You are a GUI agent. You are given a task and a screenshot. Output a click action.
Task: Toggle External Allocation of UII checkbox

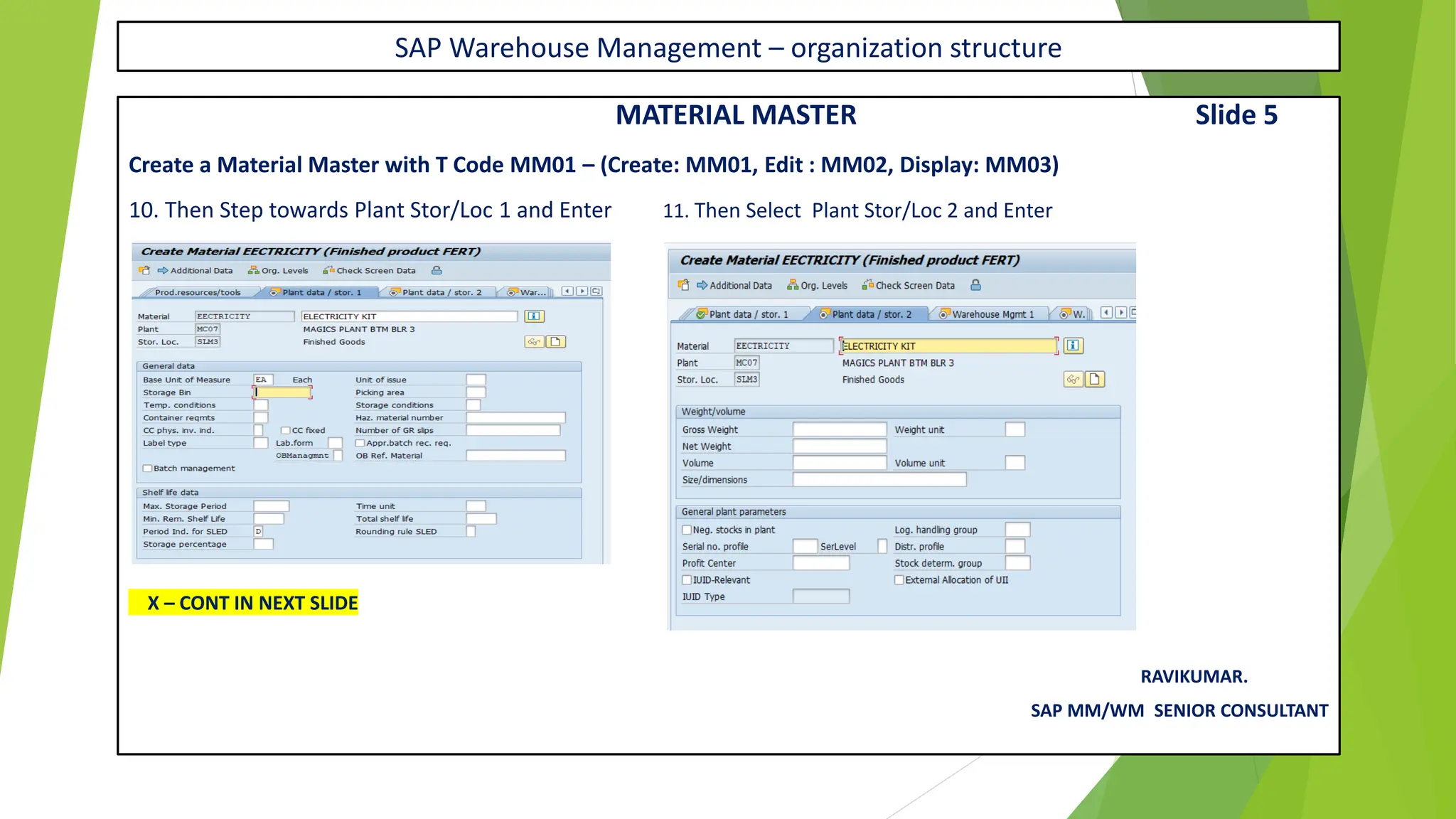[x=899, y=580]
